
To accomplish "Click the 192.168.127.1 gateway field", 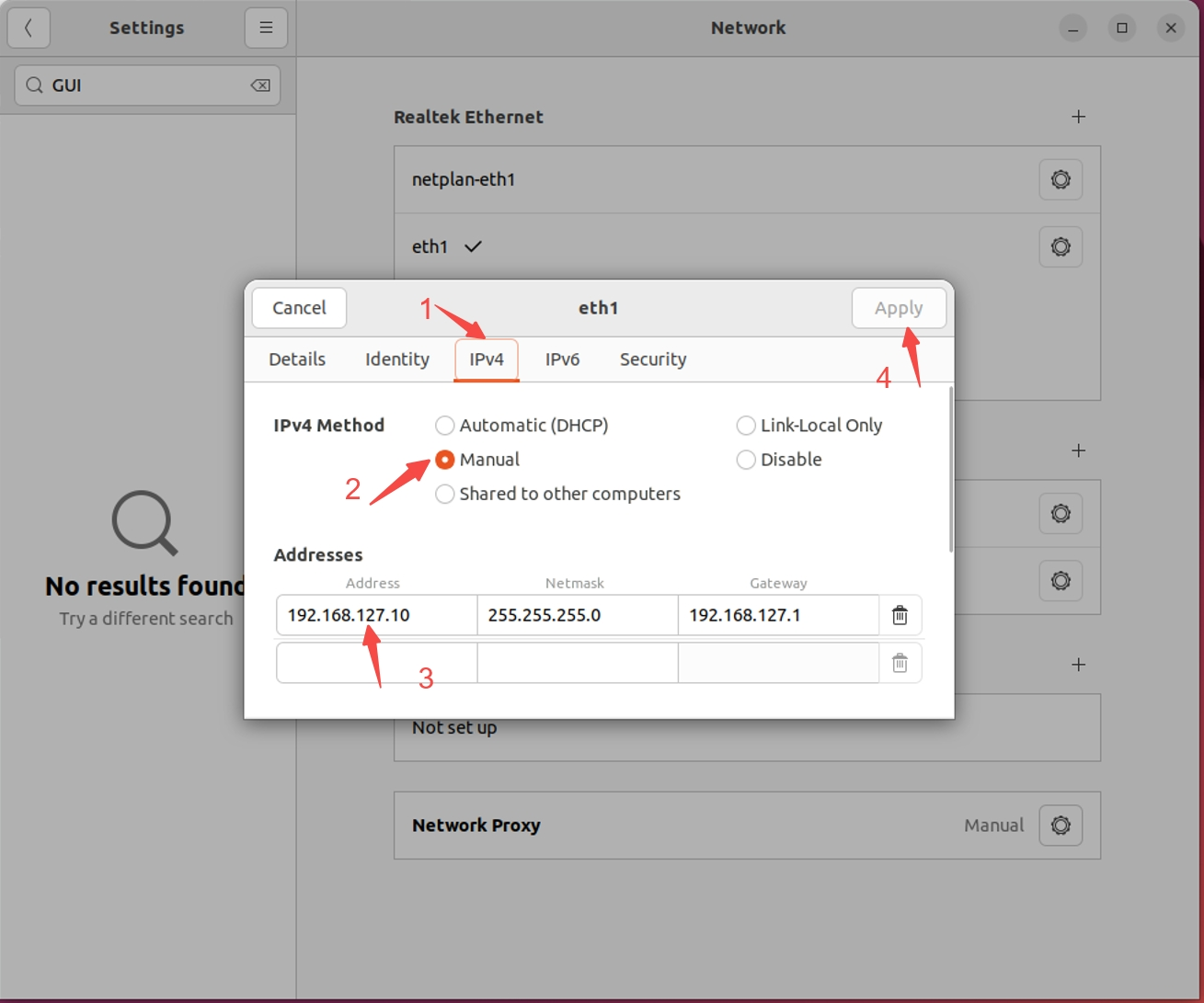I will [x=779, y=615].
